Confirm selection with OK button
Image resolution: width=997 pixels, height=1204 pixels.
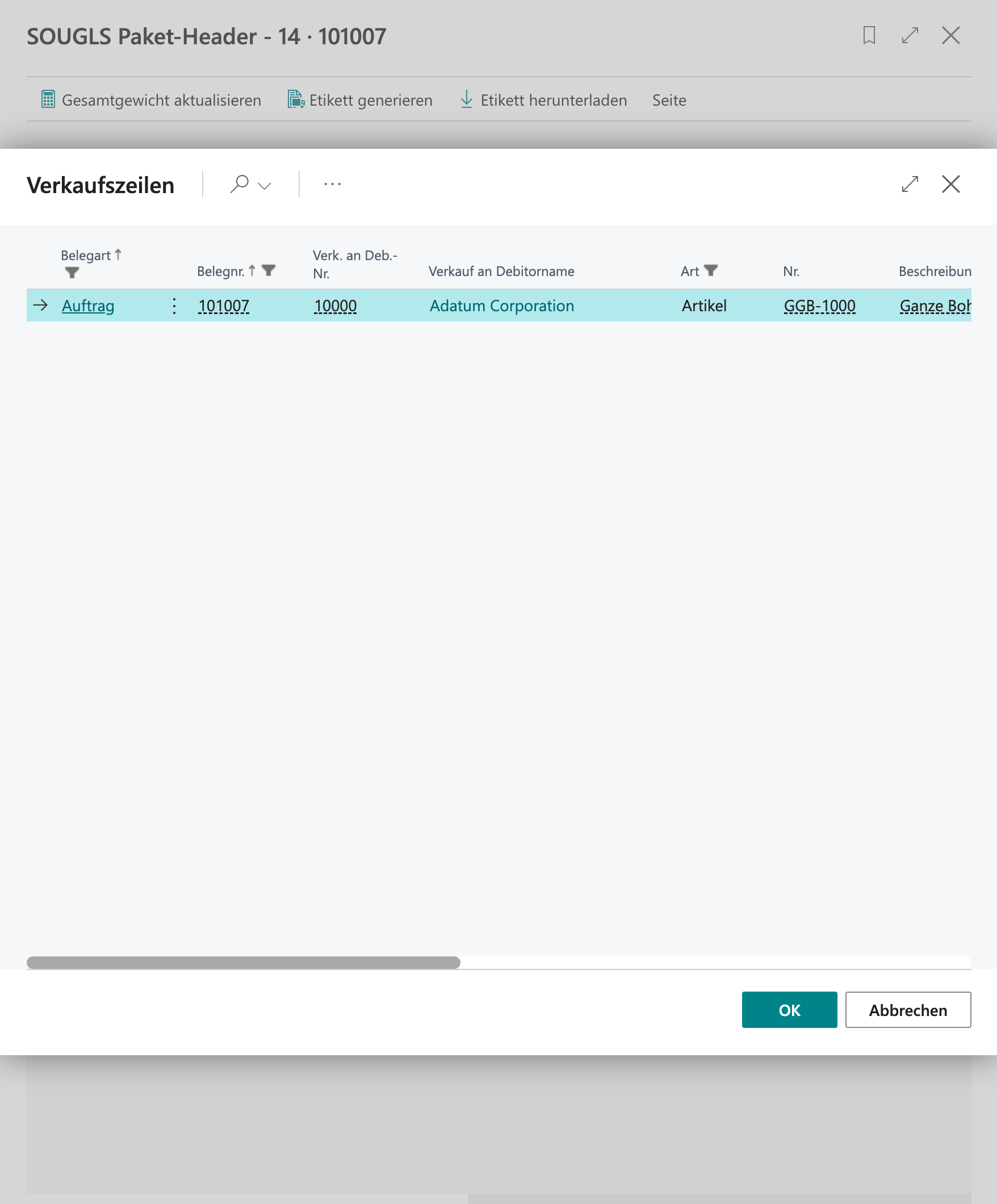[x=789, y=1010]
